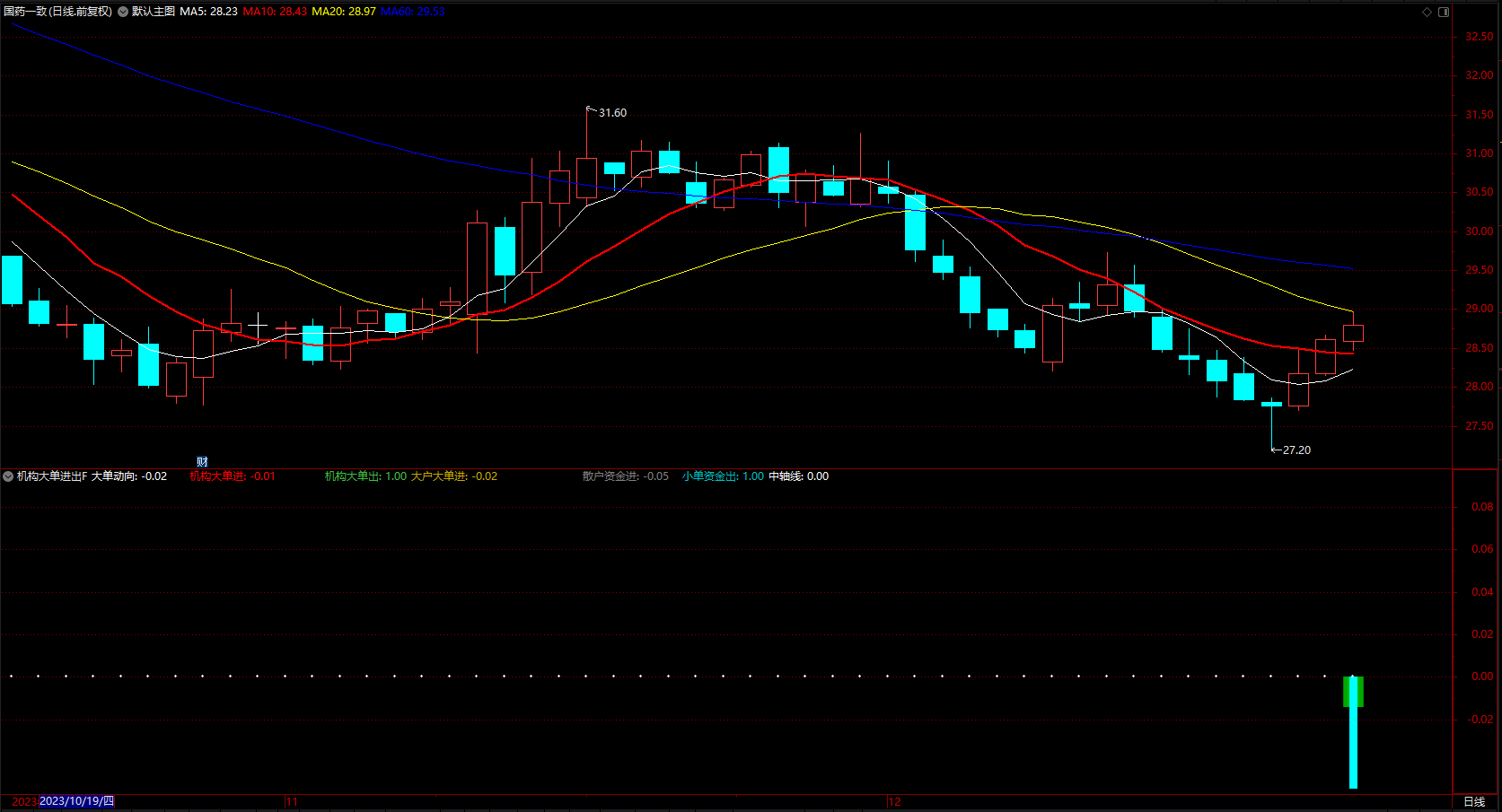The width and height of the screenshot is (1502, 812).
Task: Click the 0.08 indicator axis label
Action: click(x=1483, y=507)
